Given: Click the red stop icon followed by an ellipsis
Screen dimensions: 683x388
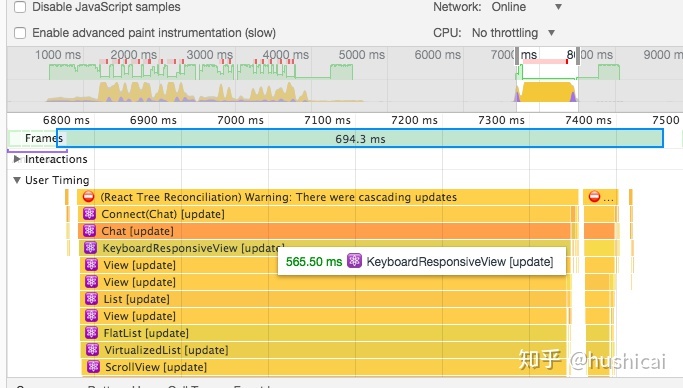Looking at the screenshot, I should coord(594,197).
